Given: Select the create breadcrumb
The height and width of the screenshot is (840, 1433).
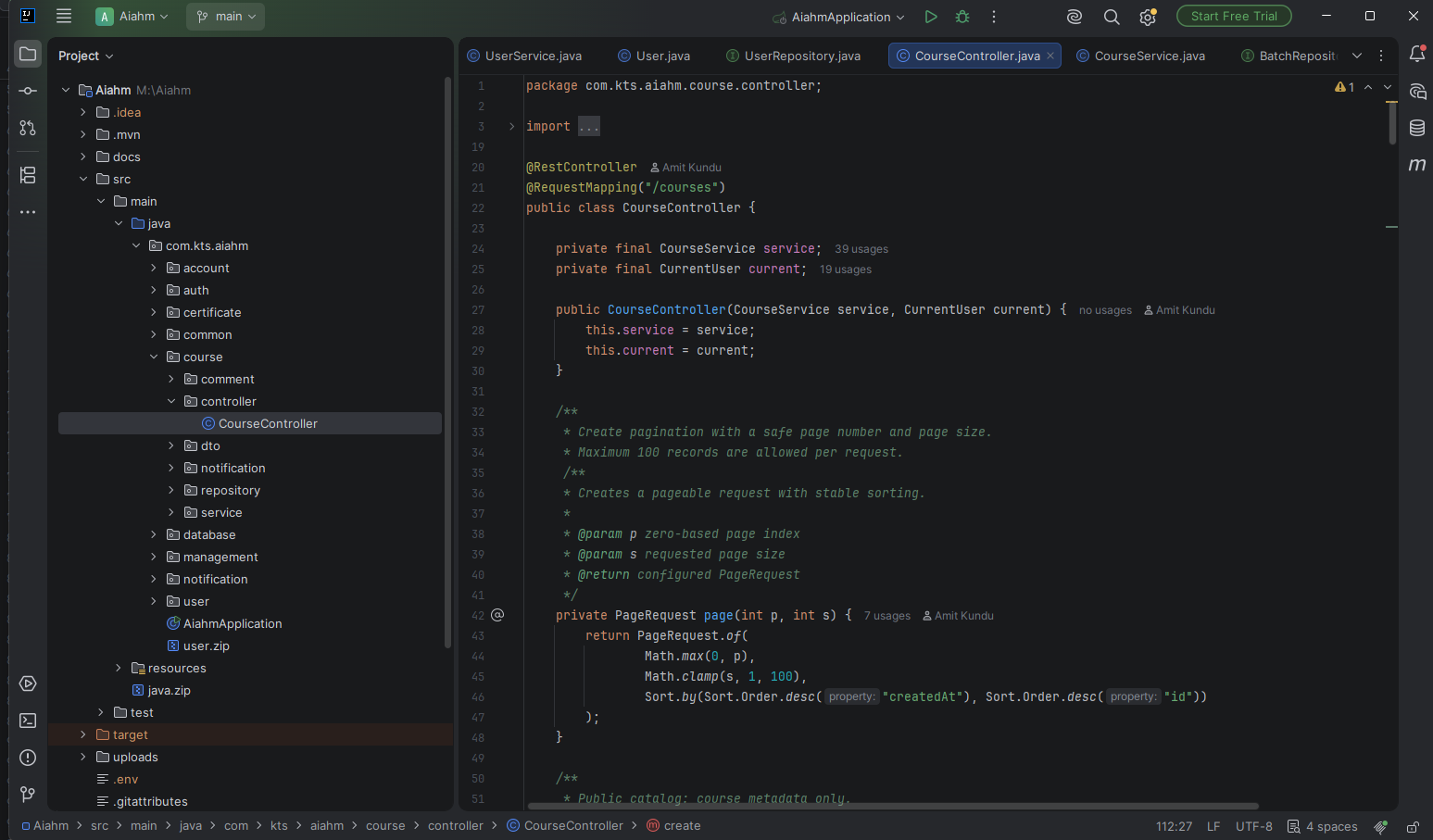Looking at the screenshot, I should 674,826.
